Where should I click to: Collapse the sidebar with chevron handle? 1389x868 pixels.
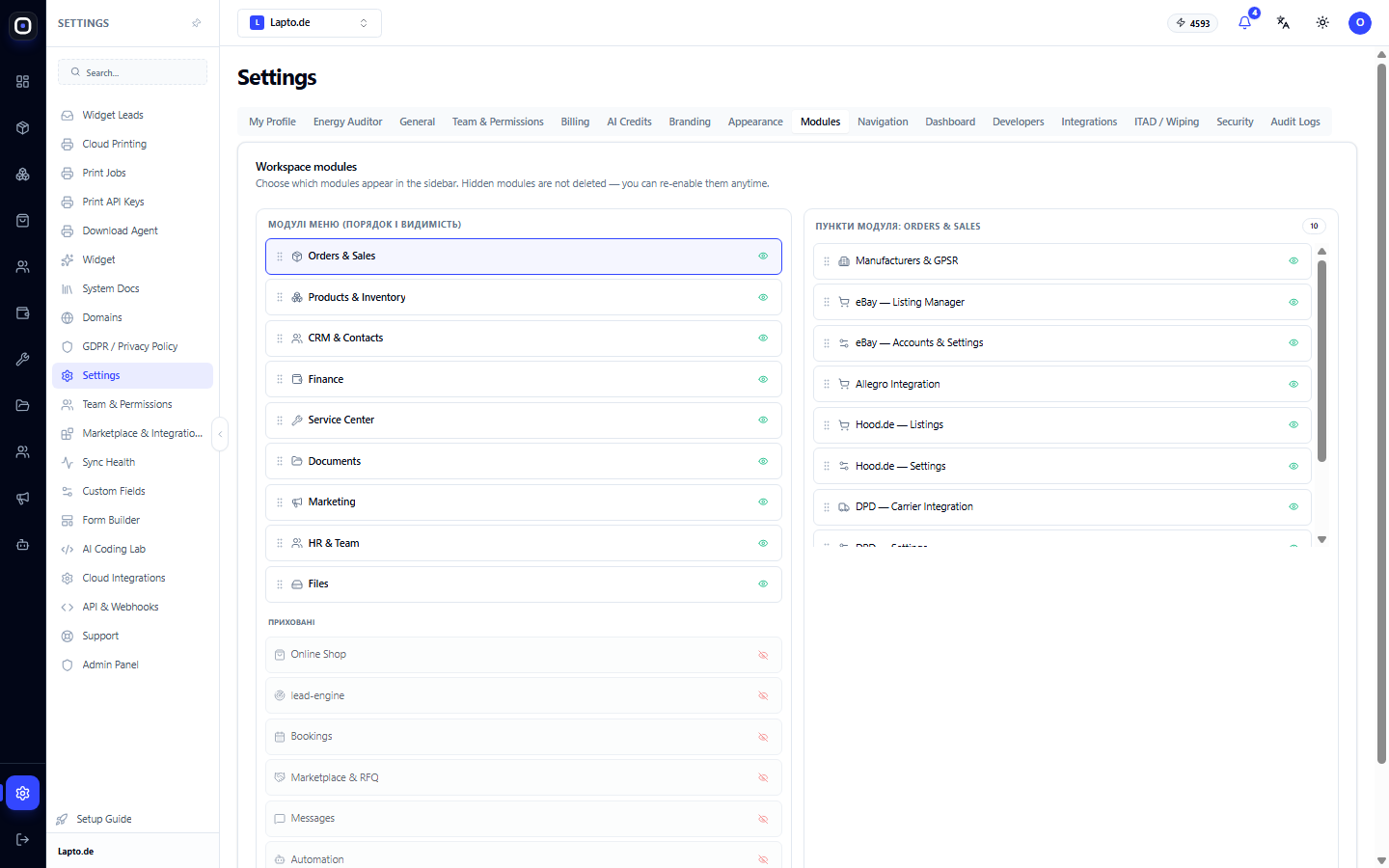click(220, 434)
